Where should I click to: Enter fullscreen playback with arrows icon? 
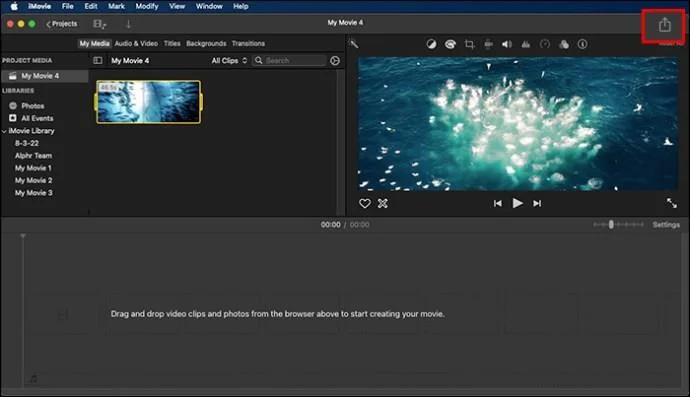[x=672, y=203]
